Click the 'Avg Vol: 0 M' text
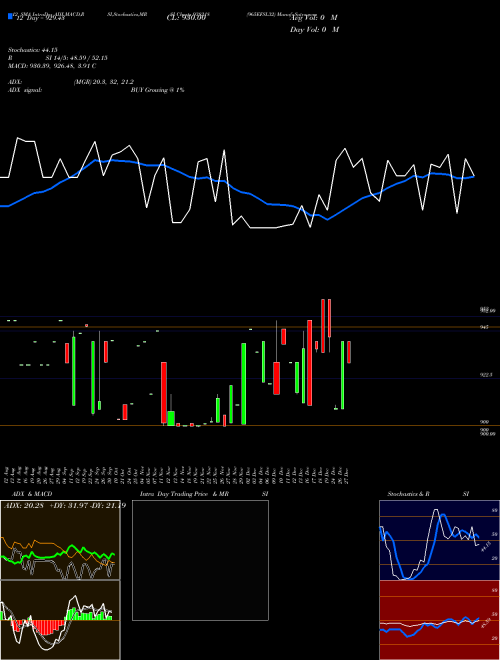 314,18
